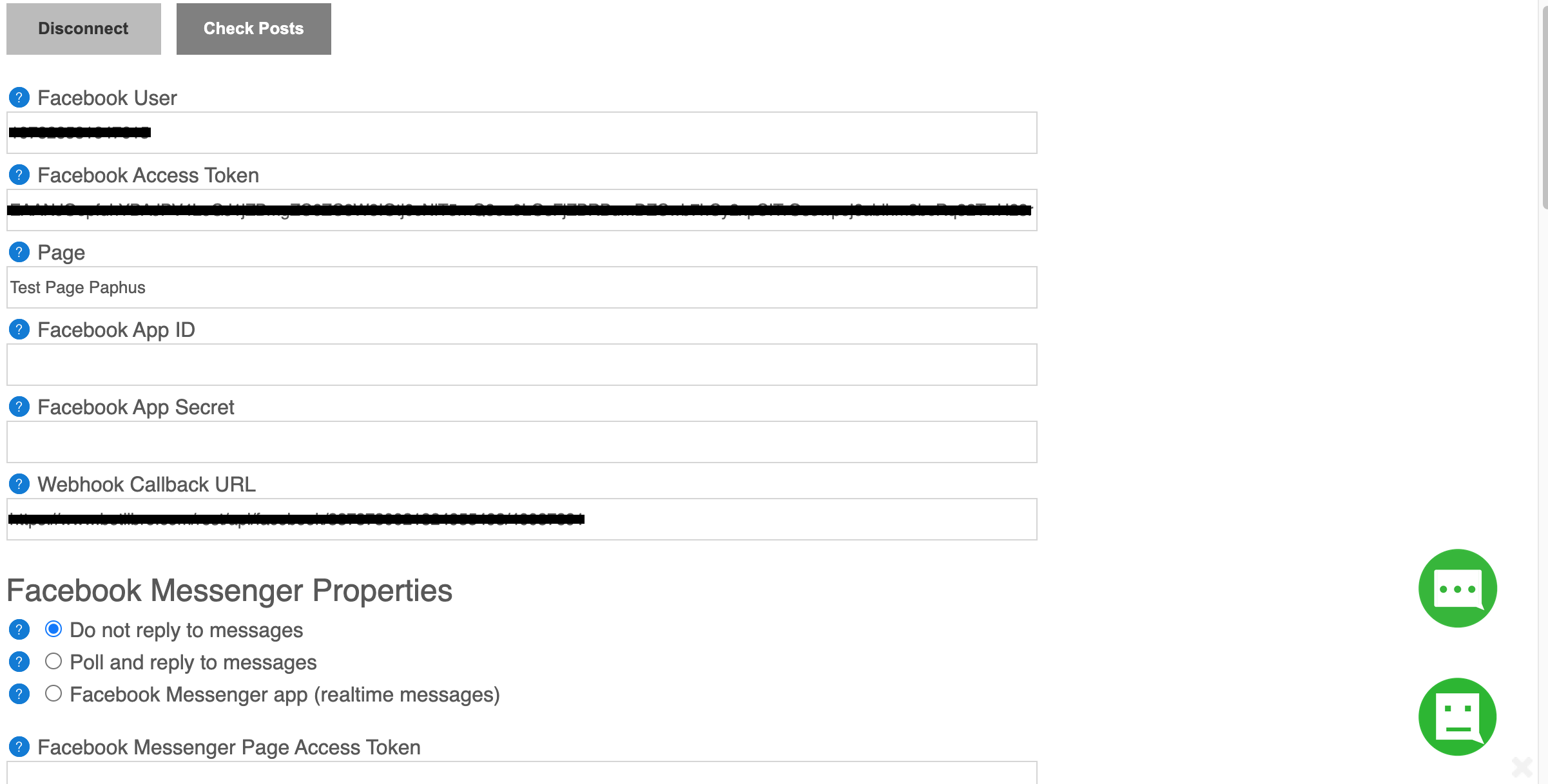Choose Facebook Messenger app realtime messages option
The width and height of the screenshot is (1548, 784).
coord(53,693)
